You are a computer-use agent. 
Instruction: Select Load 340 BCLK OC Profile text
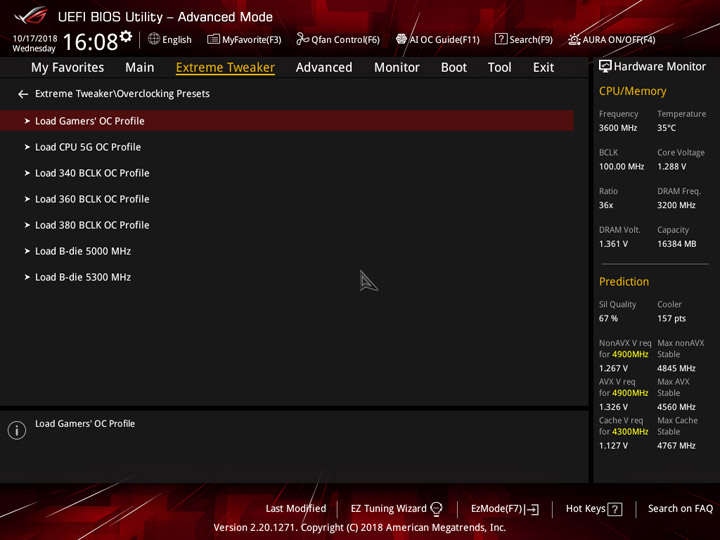[92, 173]
